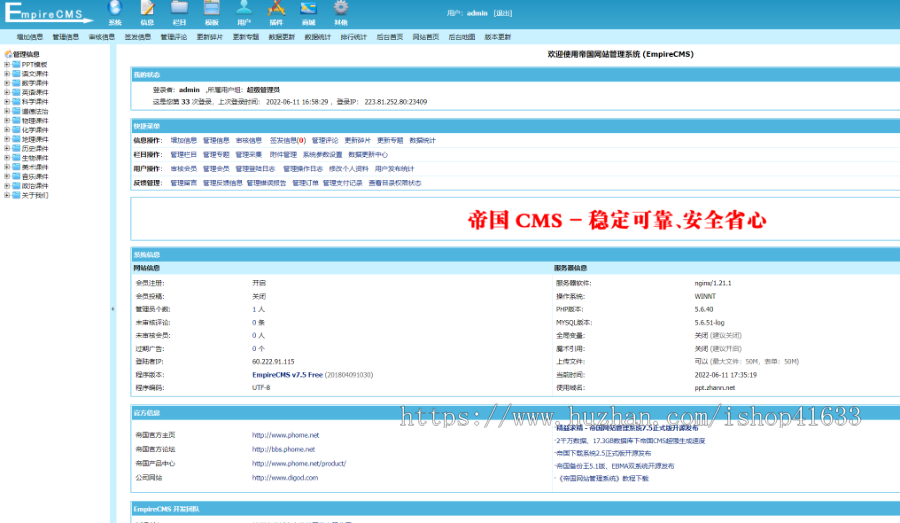Open 管理操作日志 in the quick menu

tap(303, 169)
